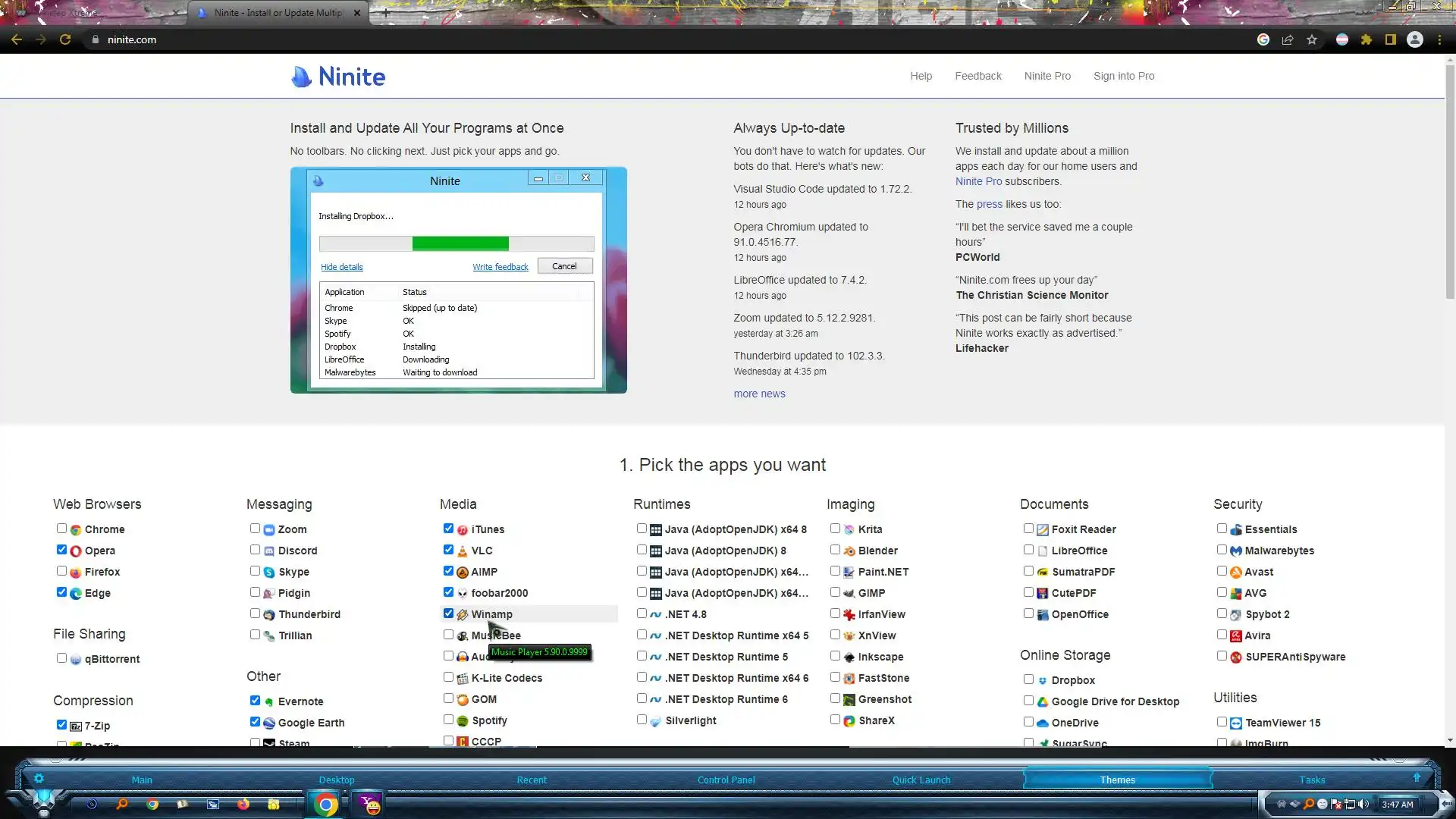Open the dock settings gear menu
Screen dimensions: 1456x819
click(x=39, y=778)
